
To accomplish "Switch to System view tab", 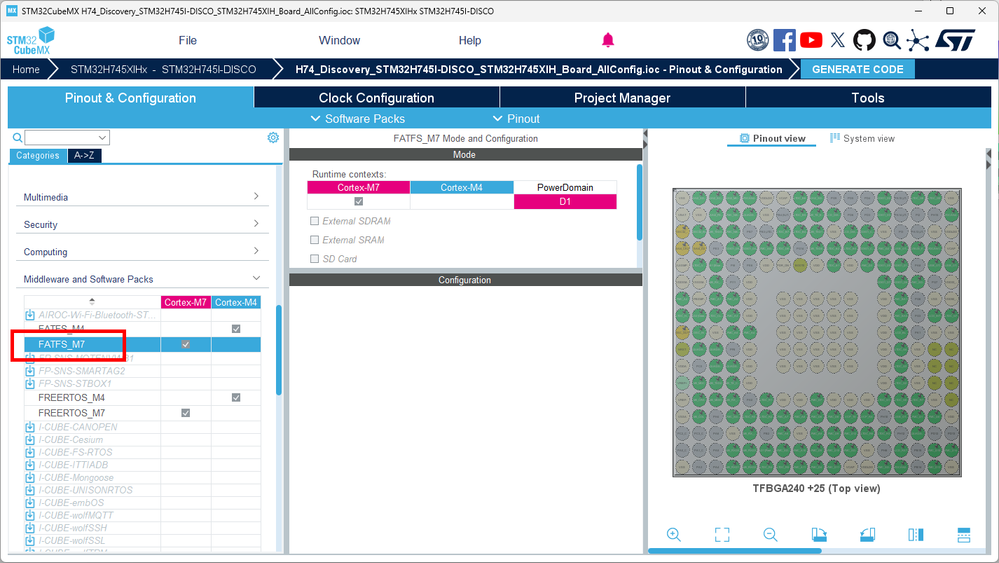I will point(862,138).
